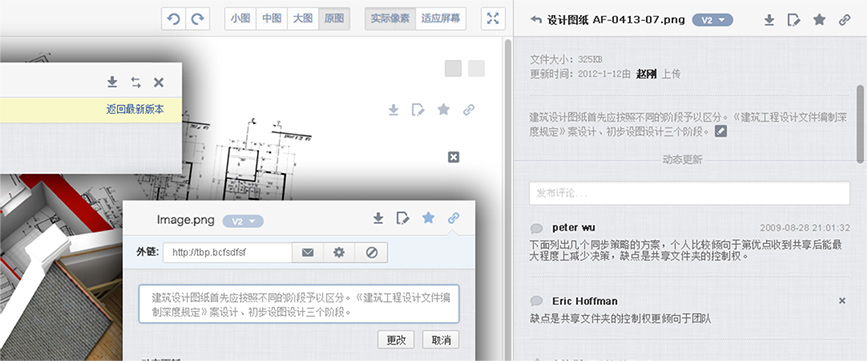Click 设计图纸 AF-0413-07.png title

616,20
